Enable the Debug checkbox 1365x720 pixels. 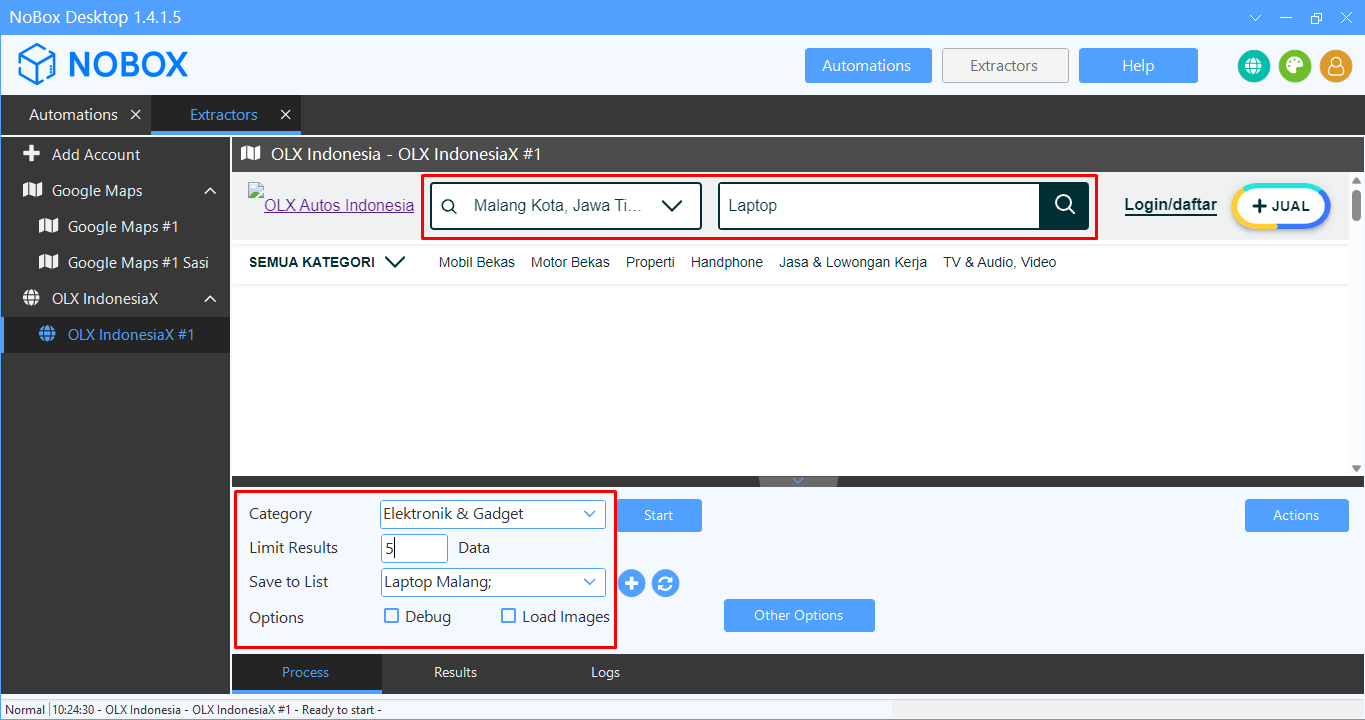tap(392, 616)
